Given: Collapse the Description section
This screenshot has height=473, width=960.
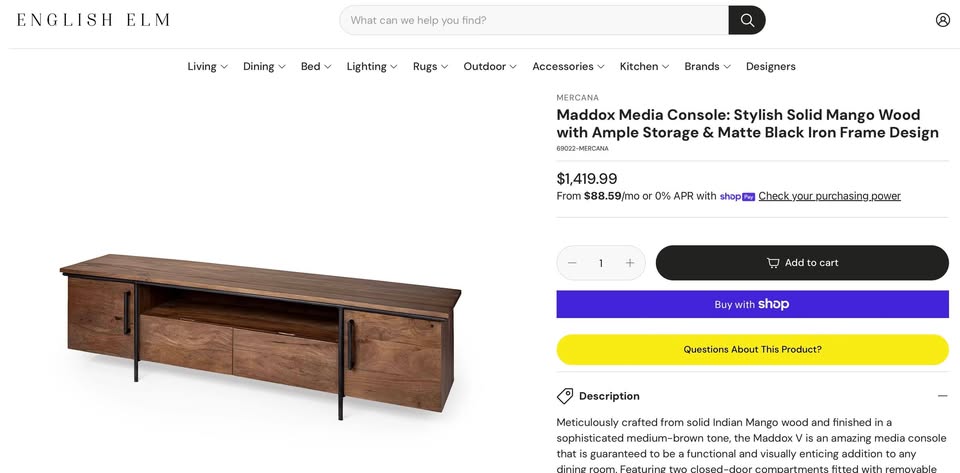Looking at the screenshot, I should point(942,396).
